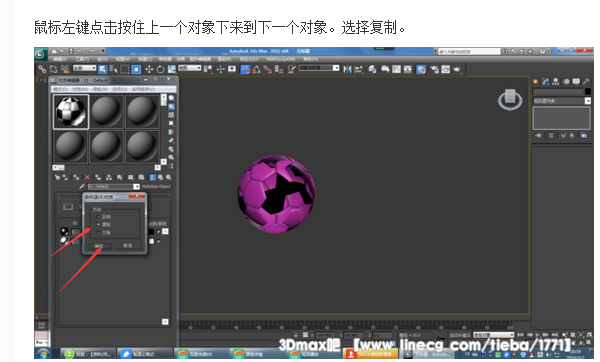Select the third radio option in dialog

(98, 232)
